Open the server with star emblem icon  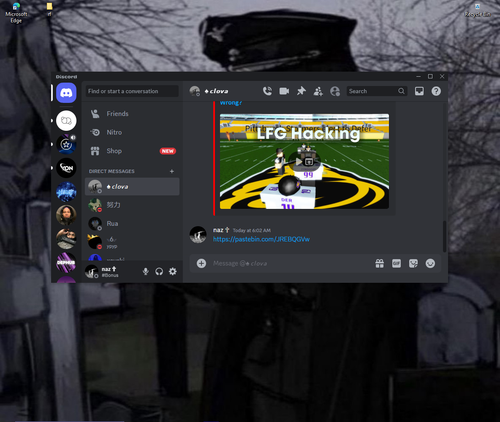66,144
